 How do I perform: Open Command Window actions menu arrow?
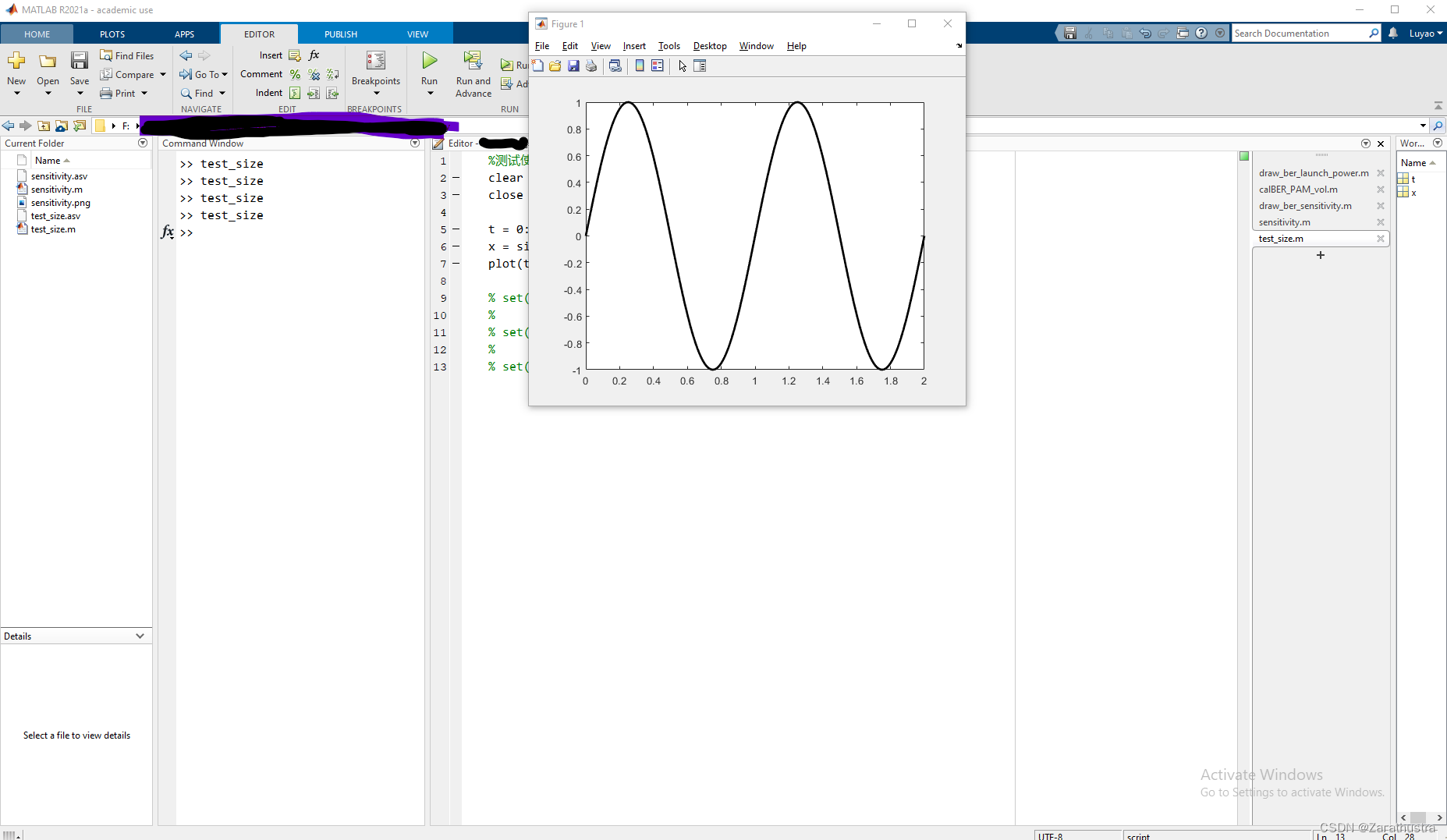pos(415,143)
